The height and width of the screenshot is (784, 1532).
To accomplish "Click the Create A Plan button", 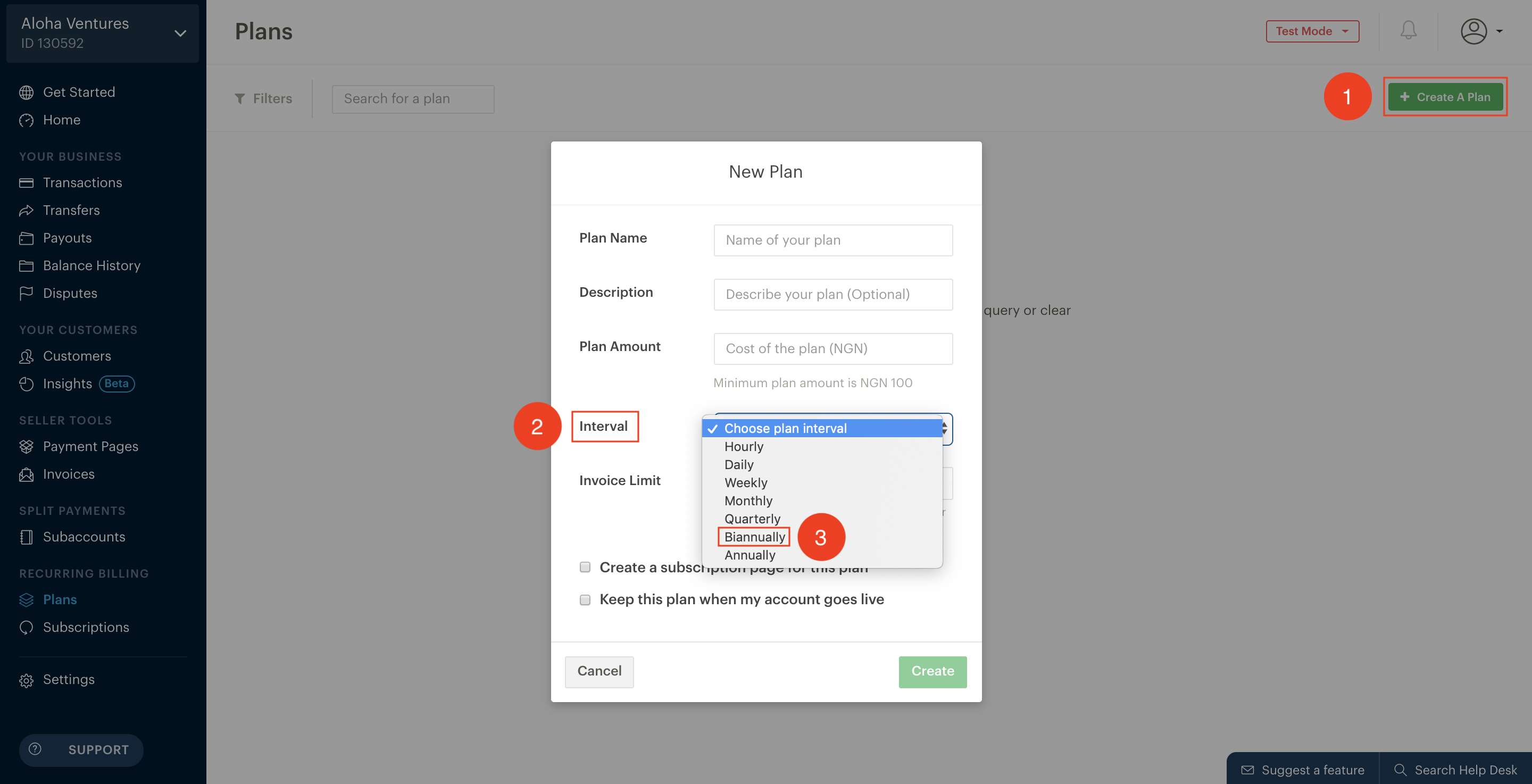I will pyautogui.click(x=1445, y=97).
